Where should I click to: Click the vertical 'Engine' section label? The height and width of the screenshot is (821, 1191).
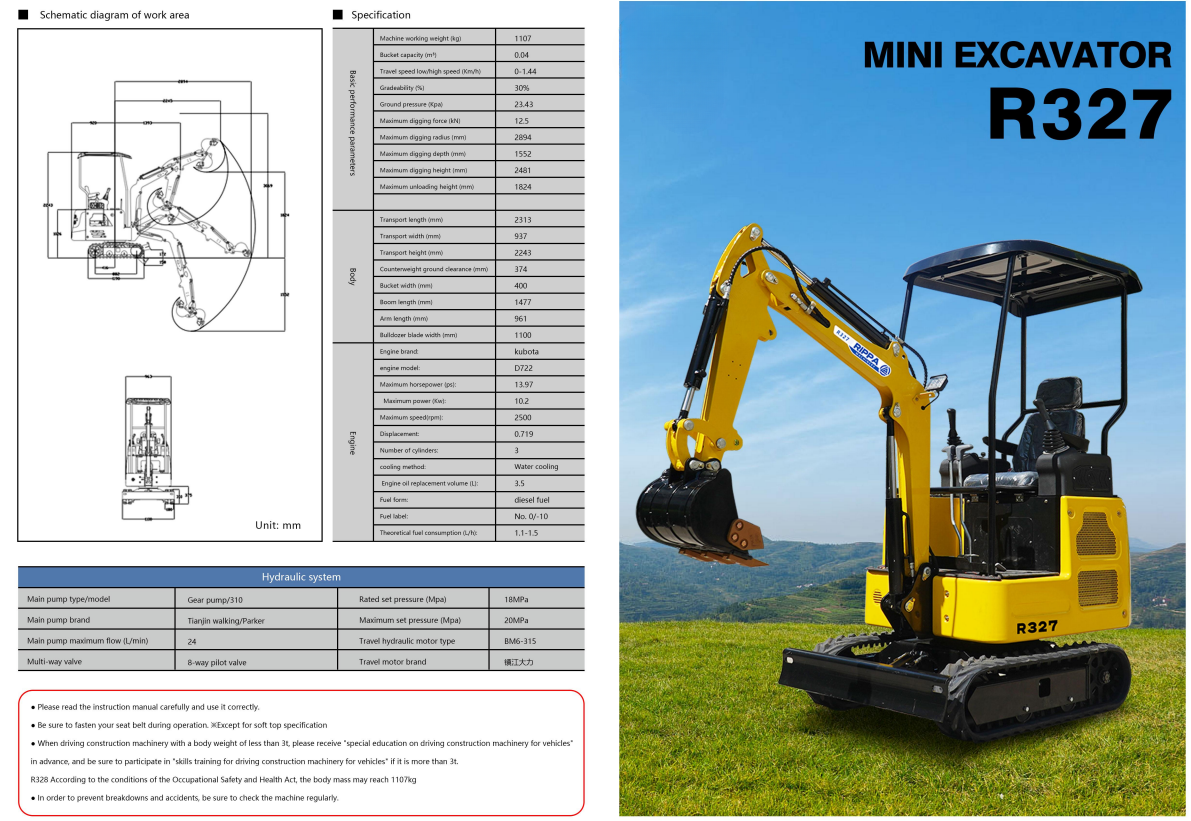click(x=352, y=443)
